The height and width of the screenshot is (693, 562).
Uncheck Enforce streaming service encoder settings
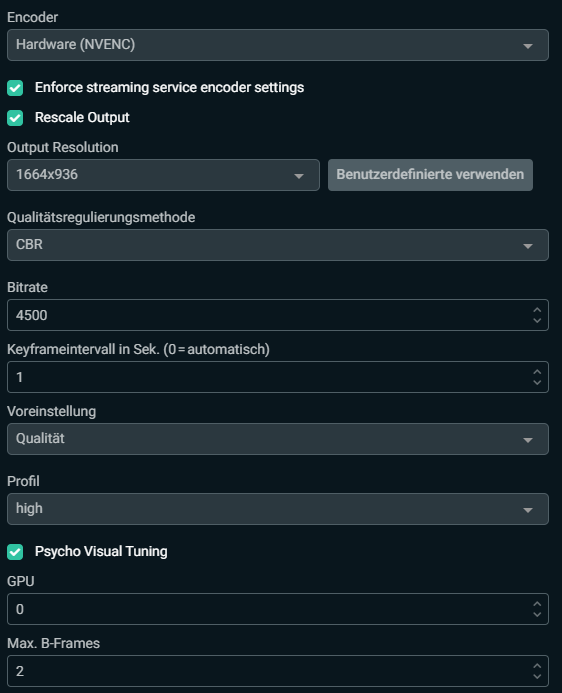coord(15,88)
